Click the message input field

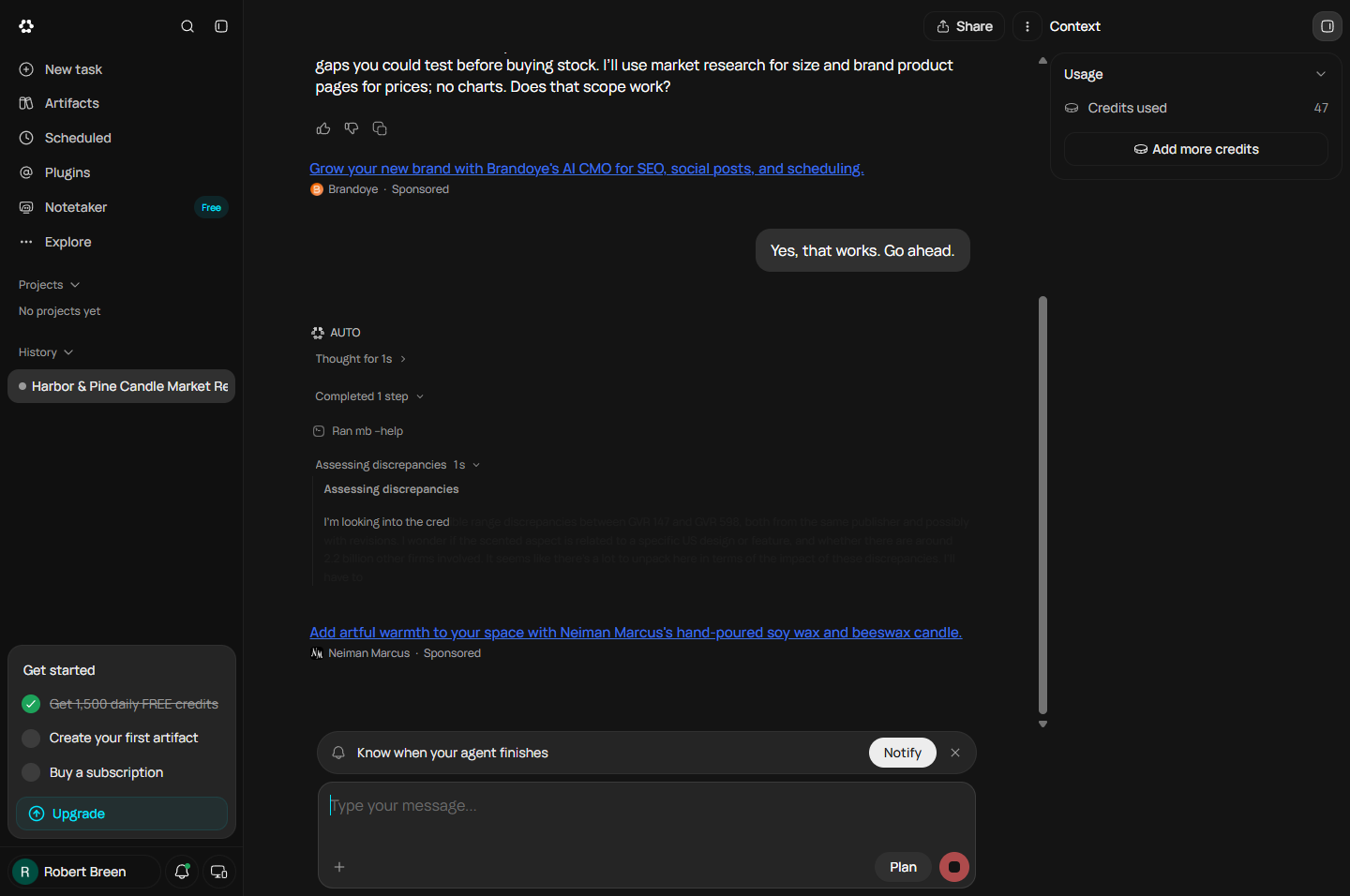click(647, 806)
